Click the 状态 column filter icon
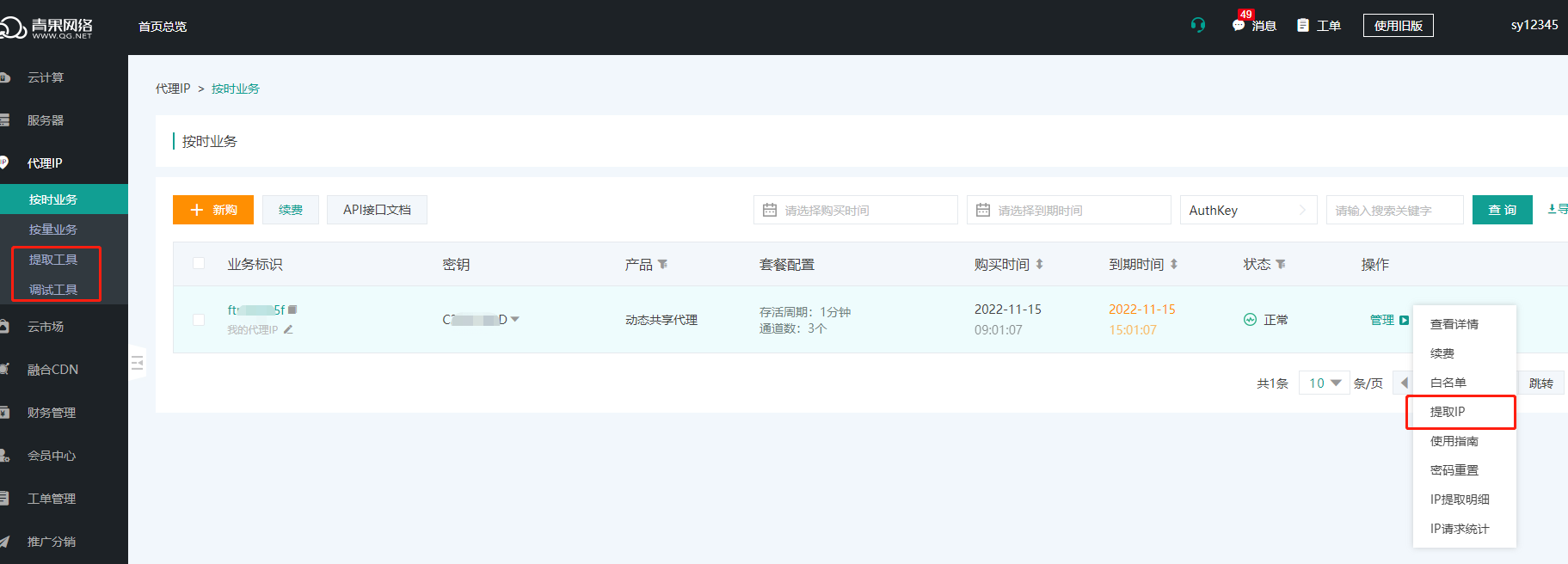Viewport: 1568px width, 564px height. tap(1281, 265)
